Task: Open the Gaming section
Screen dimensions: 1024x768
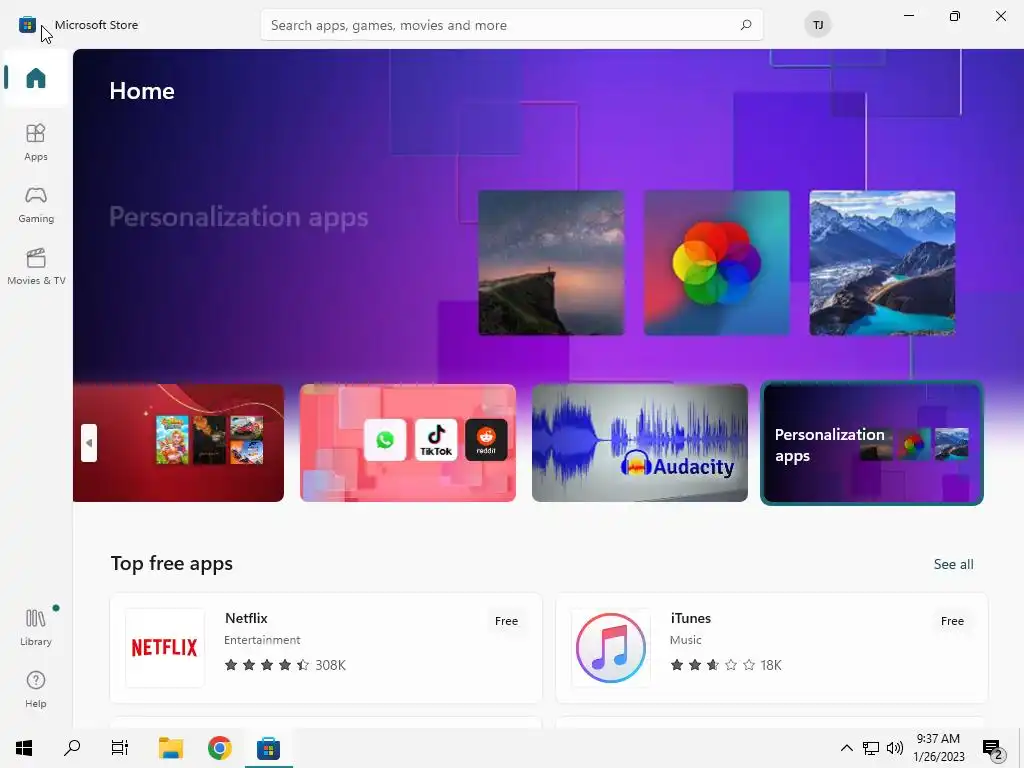Action: [36, 204]
